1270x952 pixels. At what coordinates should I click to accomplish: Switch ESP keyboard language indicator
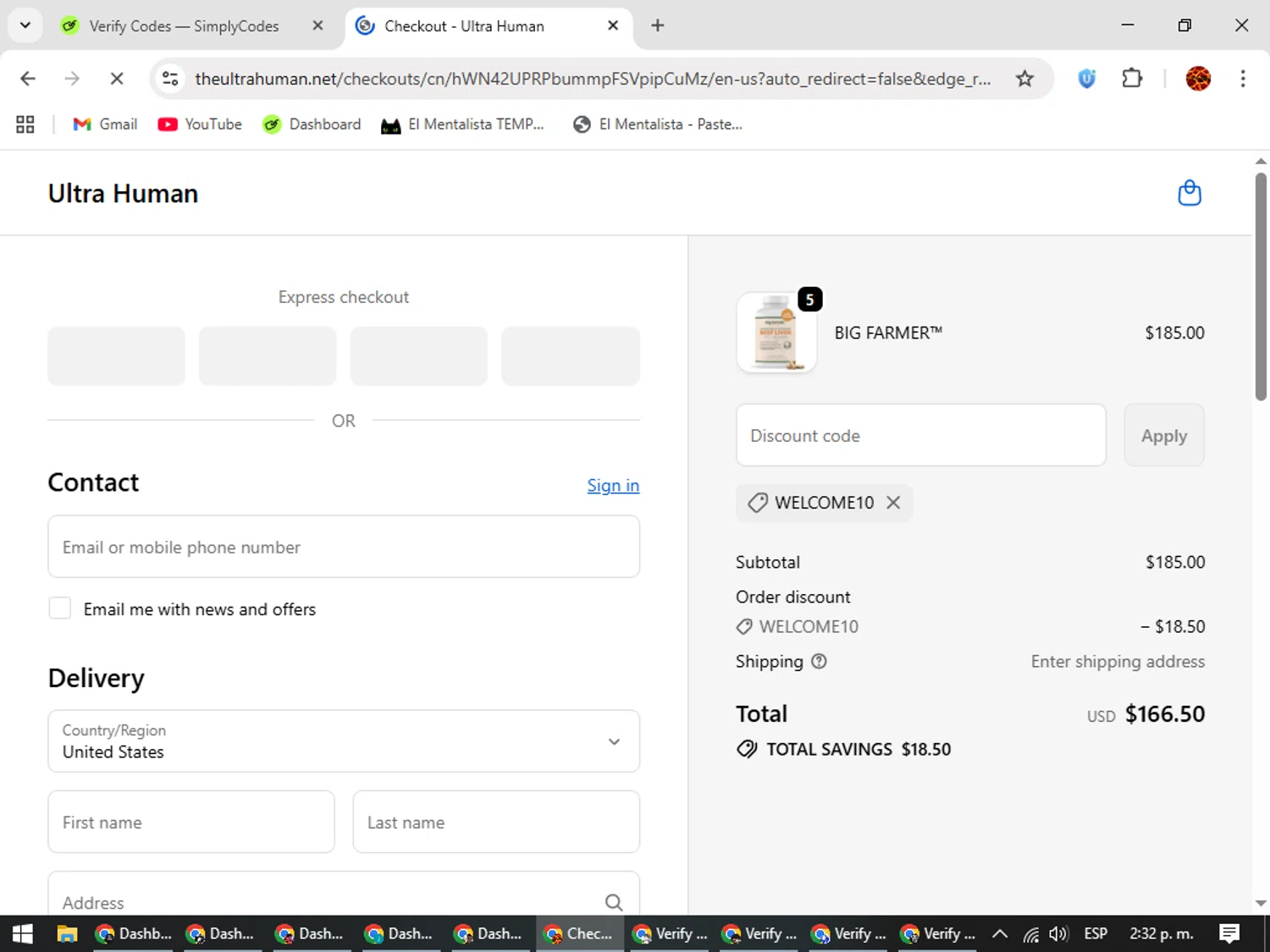click(1096, 933)
